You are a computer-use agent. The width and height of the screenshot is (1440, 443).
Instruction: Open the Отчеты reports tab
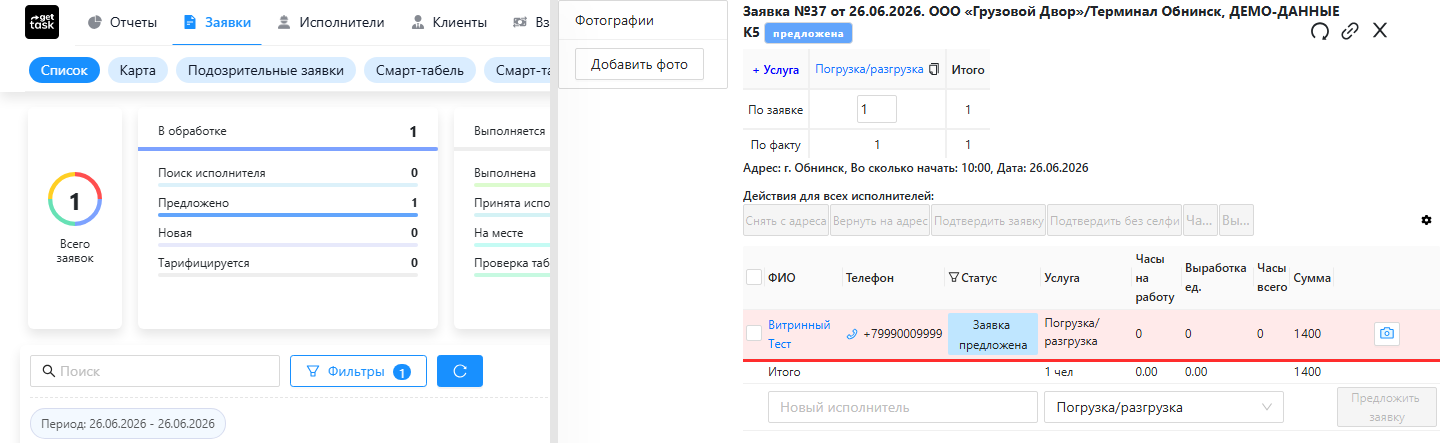(122, 22)
